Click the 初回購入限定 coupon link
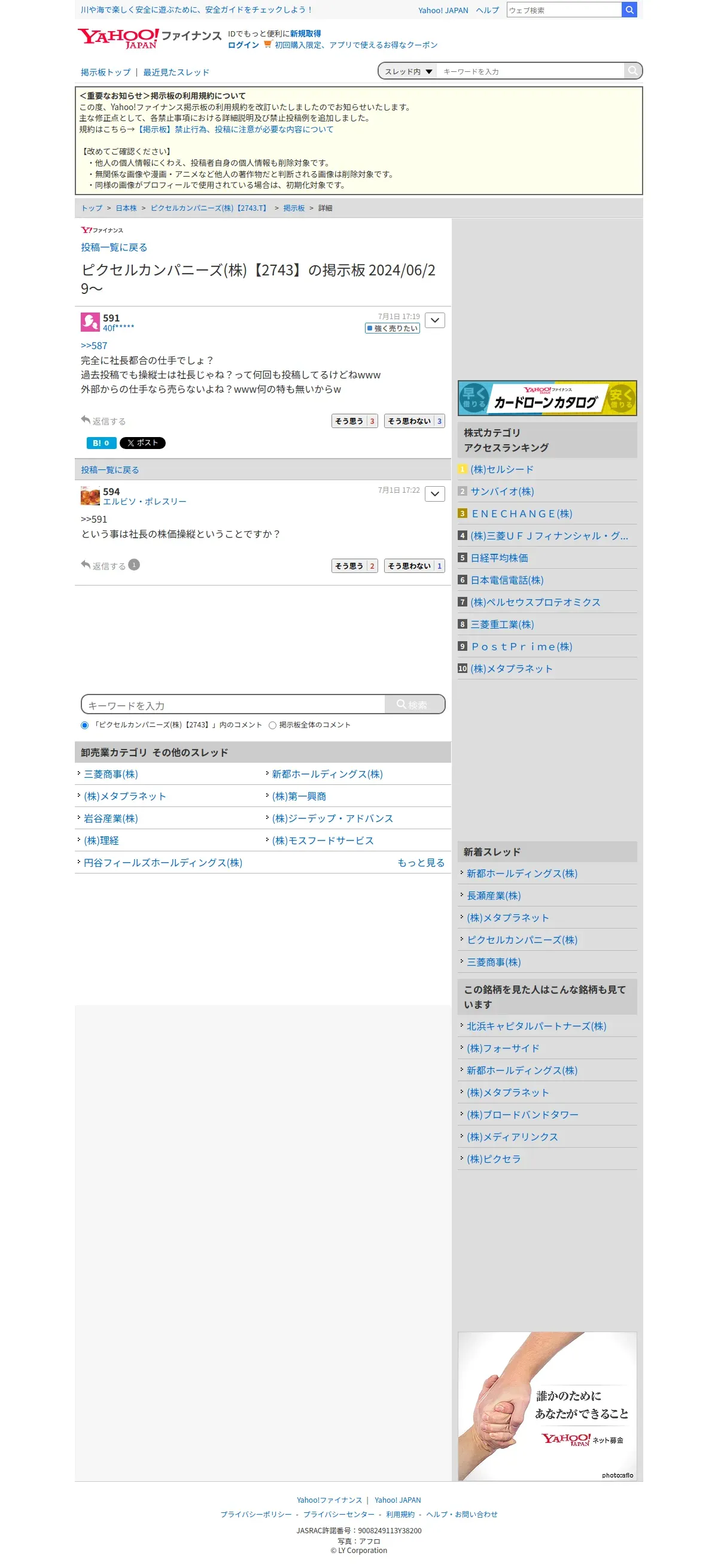718x1568 pixels. tap(356, 45)
